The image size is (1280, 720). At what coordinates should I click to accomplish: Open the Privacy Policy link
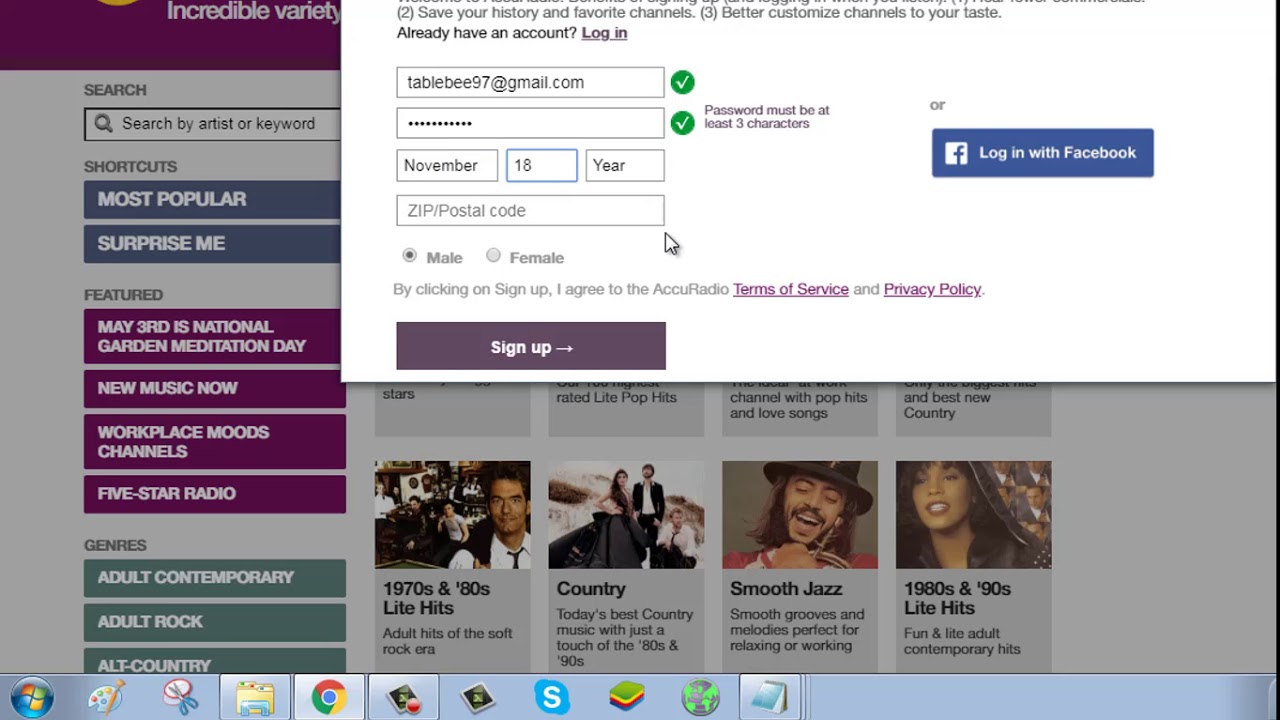[x=932, y=289]
